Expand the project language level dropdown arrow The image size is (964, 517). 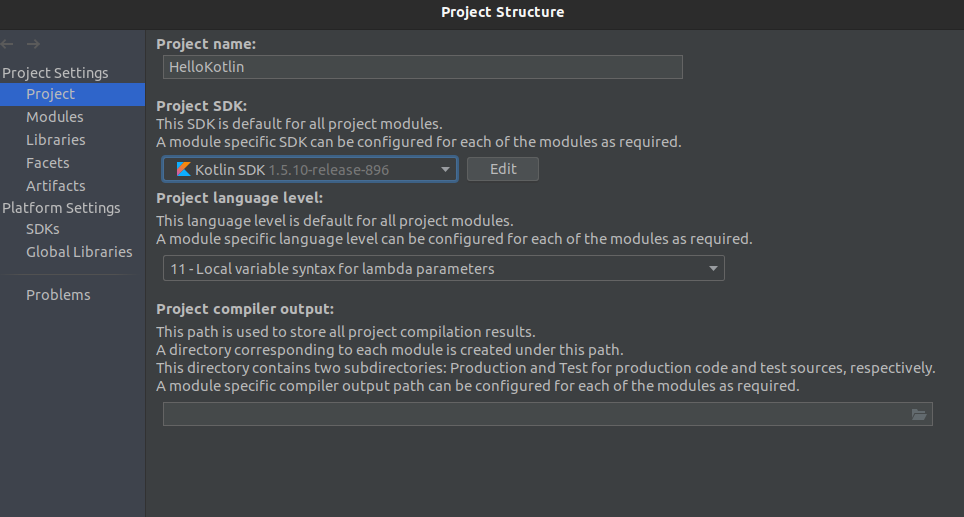click(x=713, y=269)
